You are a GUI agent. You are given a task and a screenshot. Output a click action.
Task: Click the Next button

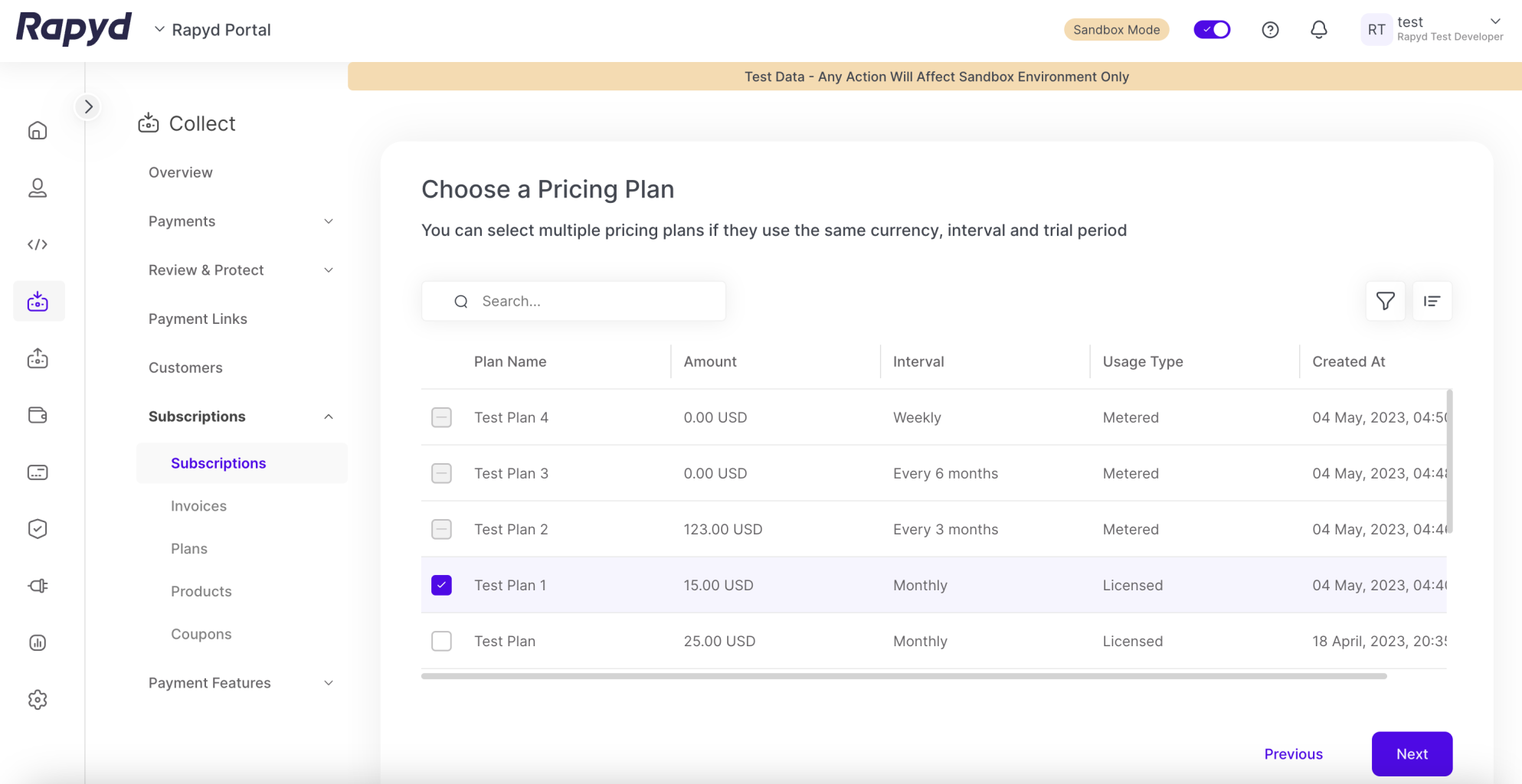click(x=1411, y=754)
